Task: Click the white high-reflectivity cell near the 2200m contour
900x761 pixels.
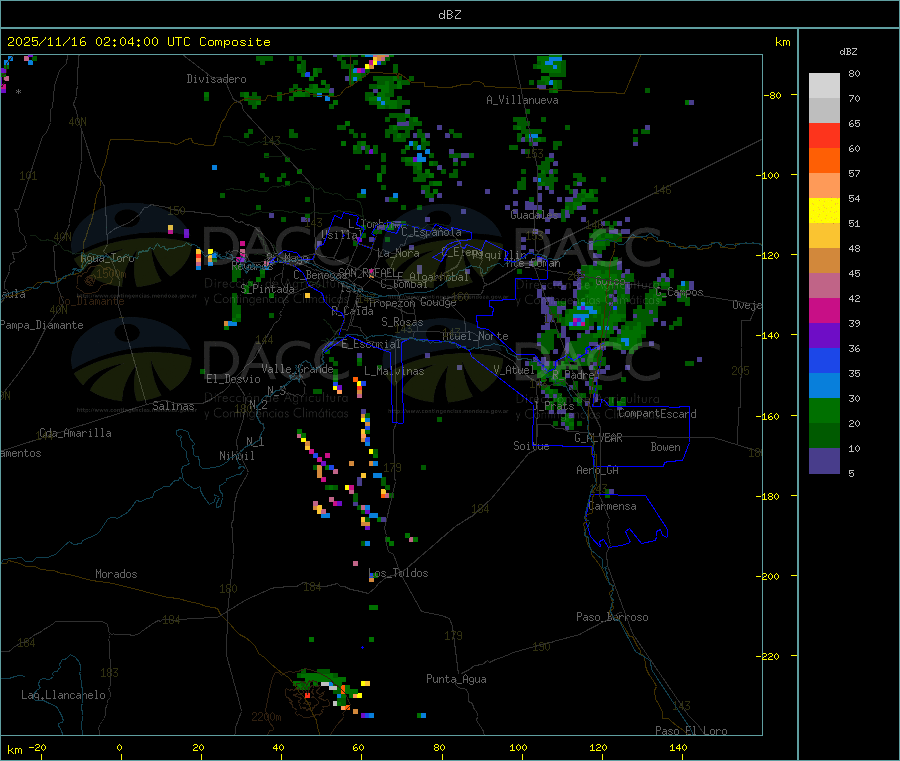Action: pyautogui.click(x=329, y=685)
